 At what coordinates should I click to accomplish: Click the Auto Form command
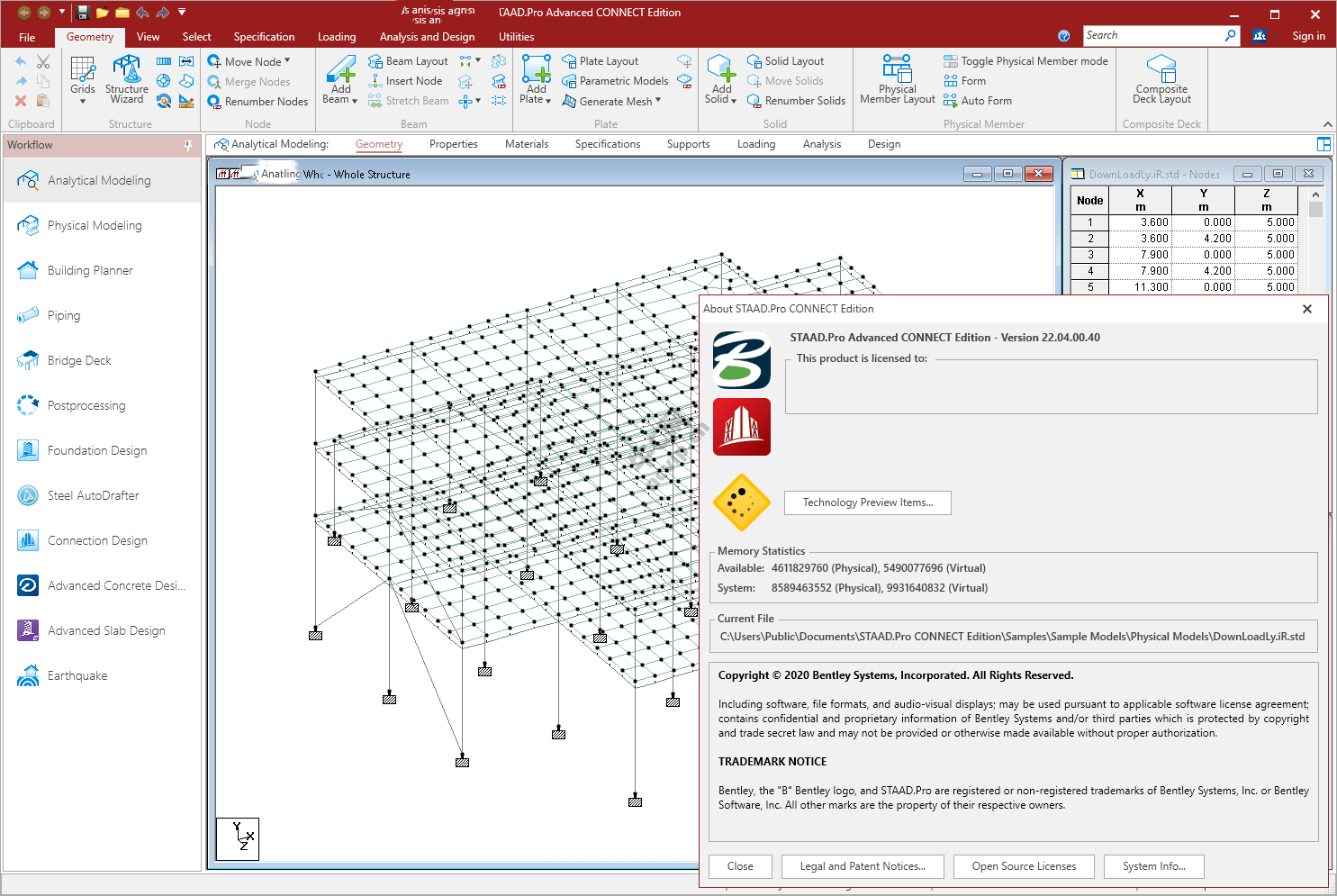(978, 101)
